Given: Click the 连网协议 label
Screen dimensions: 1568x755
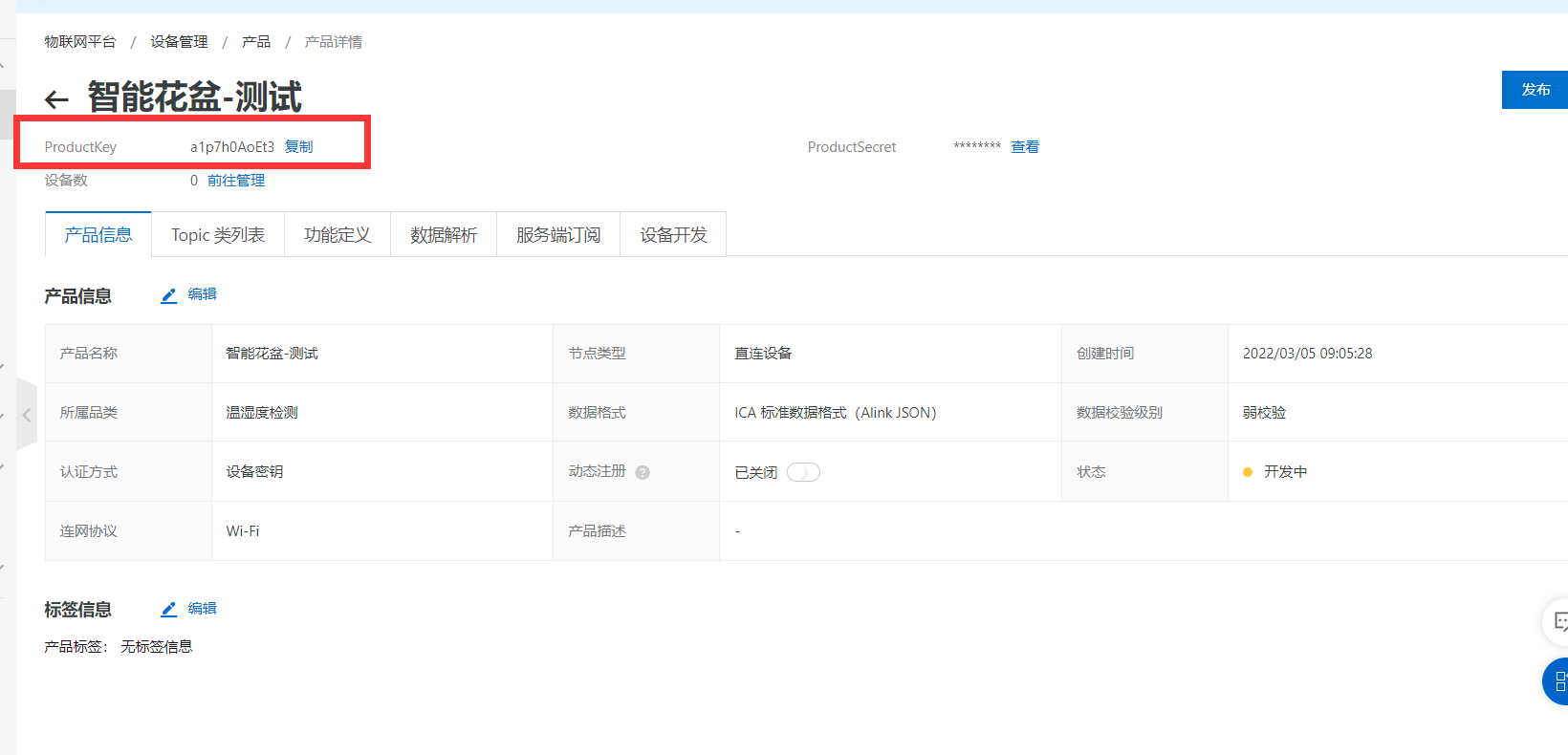Looking at the screenshot, I should 89,531.
